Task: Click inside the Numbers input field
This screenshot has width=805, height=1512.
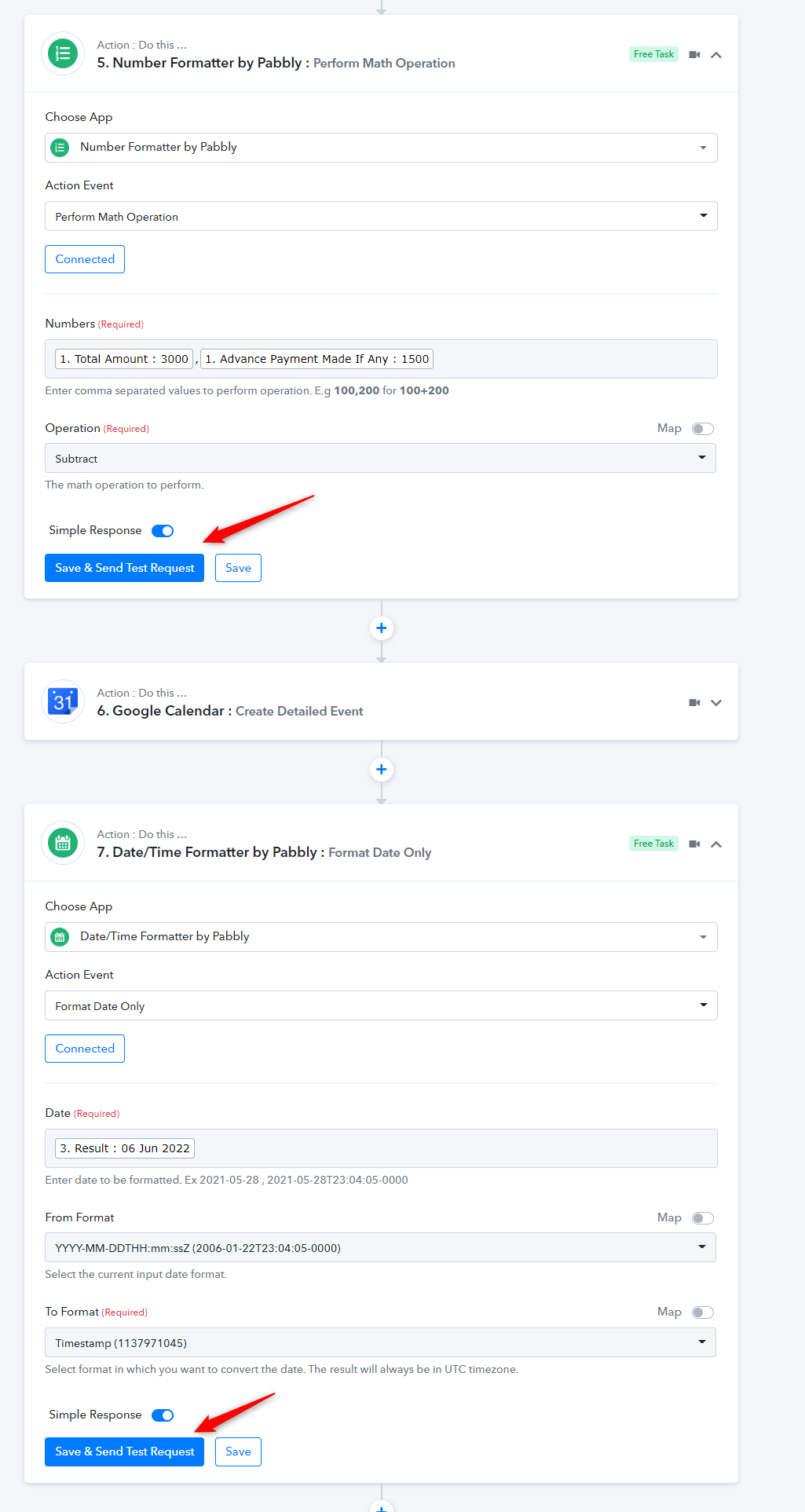Action: (381, 359)
